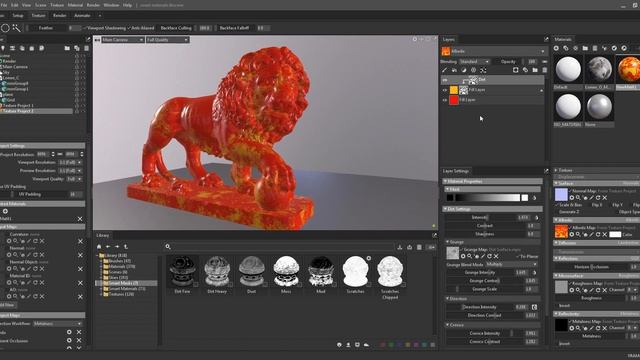Click the Library forward arrow
This screenshot has height=360, width=640.
click(x=117, y=247)
